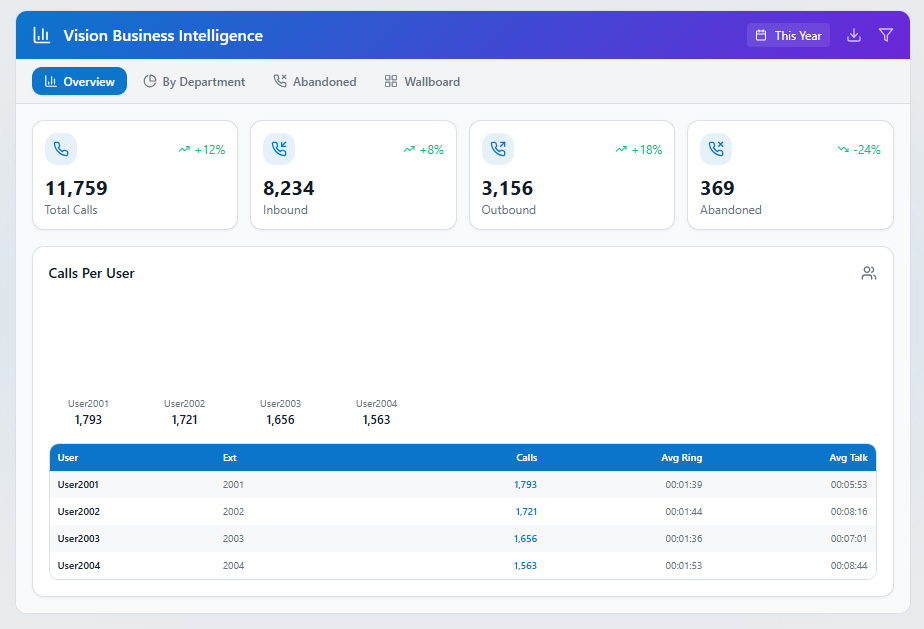Image resolution: width=924 pixels, height=629 pixels.
Task: Click the Avg Ring column header
Action: [x=681, y=458]
